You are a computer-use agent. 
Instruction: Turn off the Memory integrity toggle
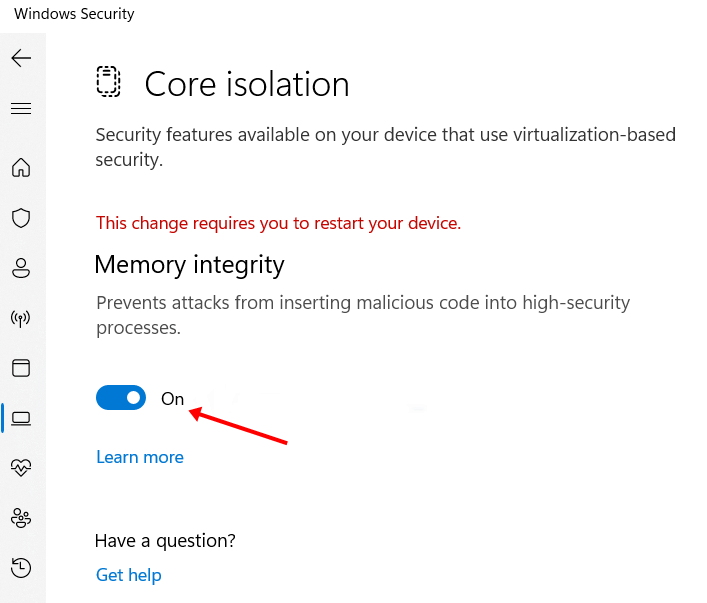(121, 398)
